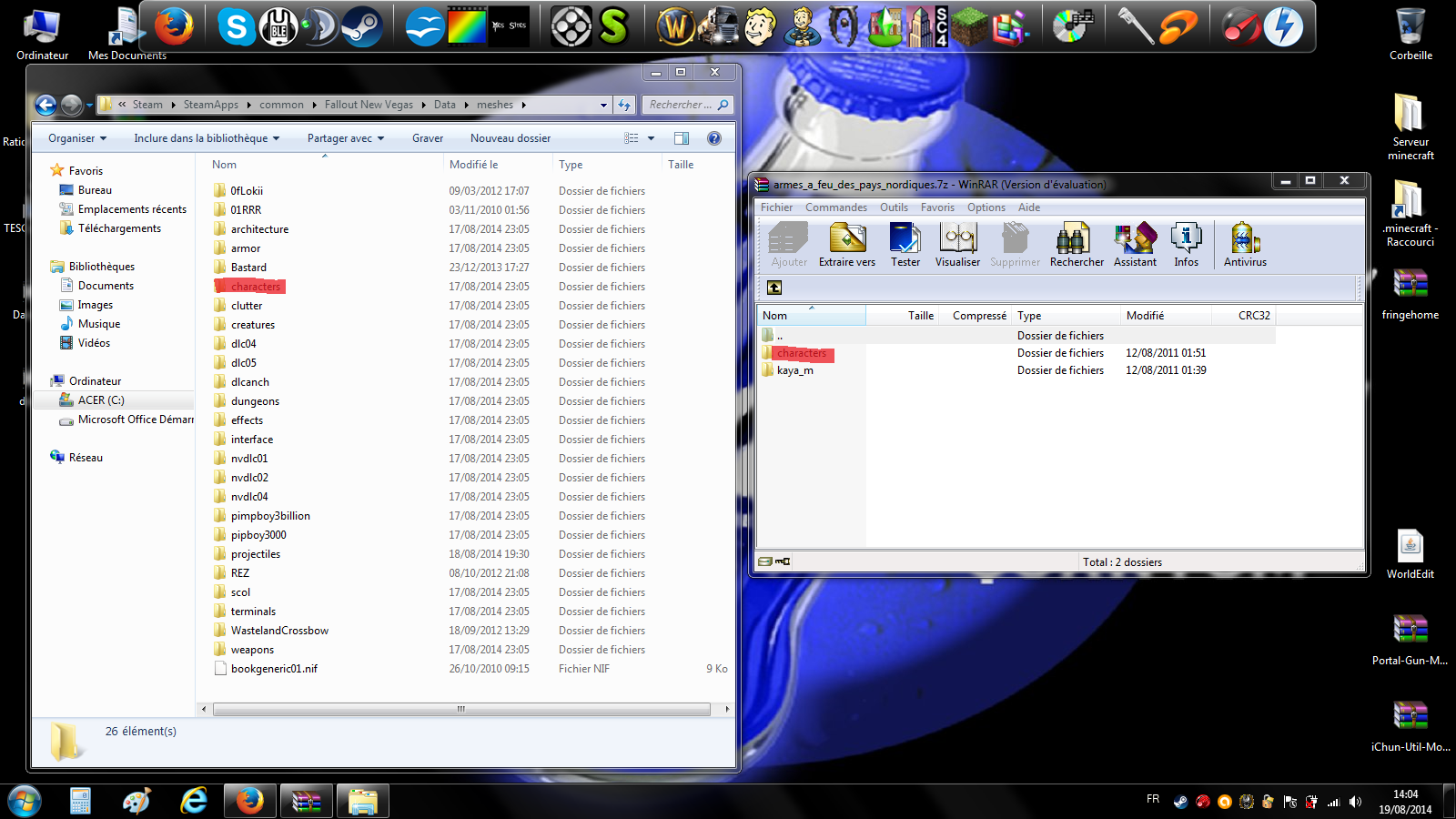
Task: Select bookgeneric01.nif file
Action: click(274, 669)
